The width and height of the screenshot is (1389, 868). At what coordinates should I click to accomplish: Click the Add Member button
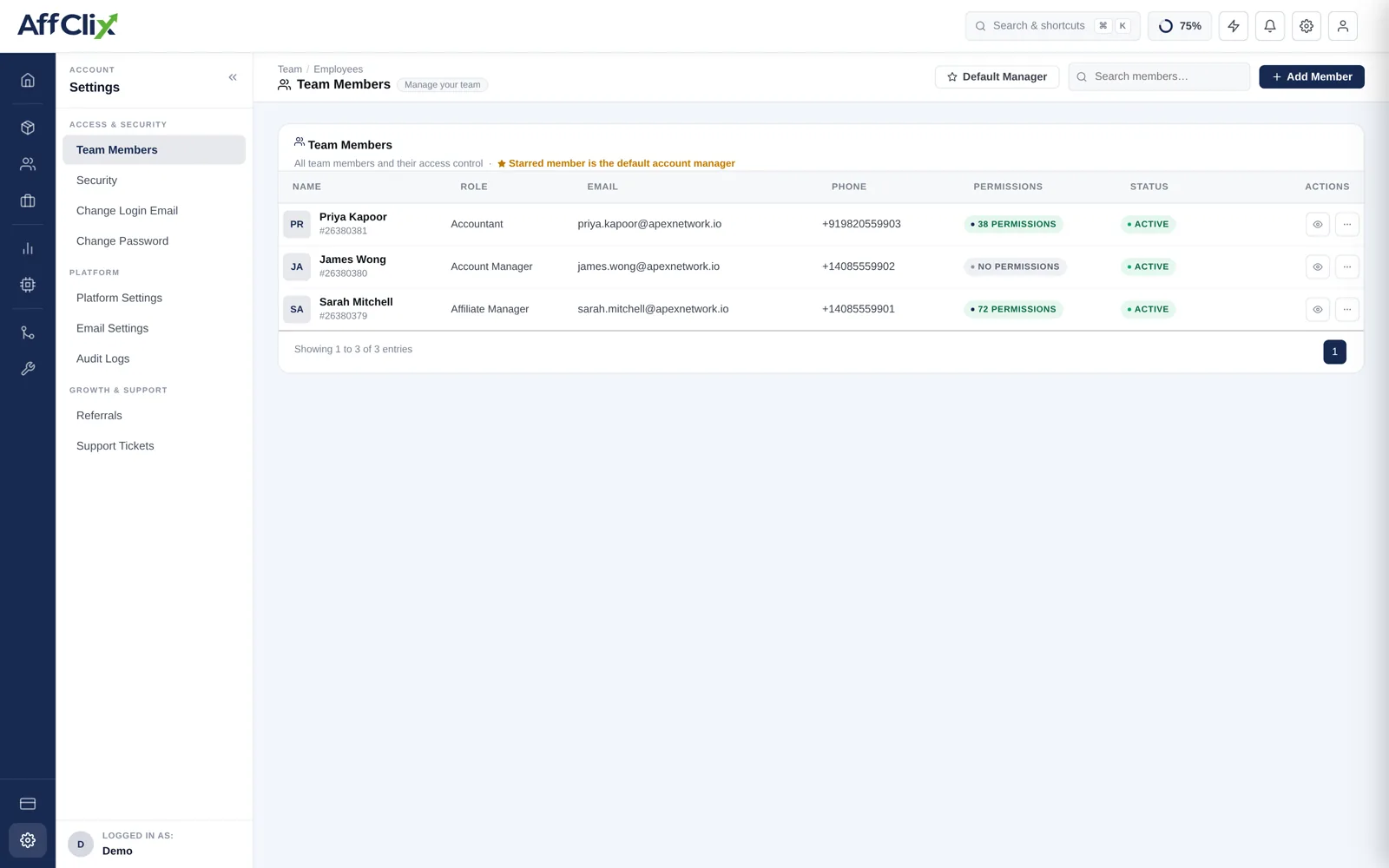coord(1312,77)
